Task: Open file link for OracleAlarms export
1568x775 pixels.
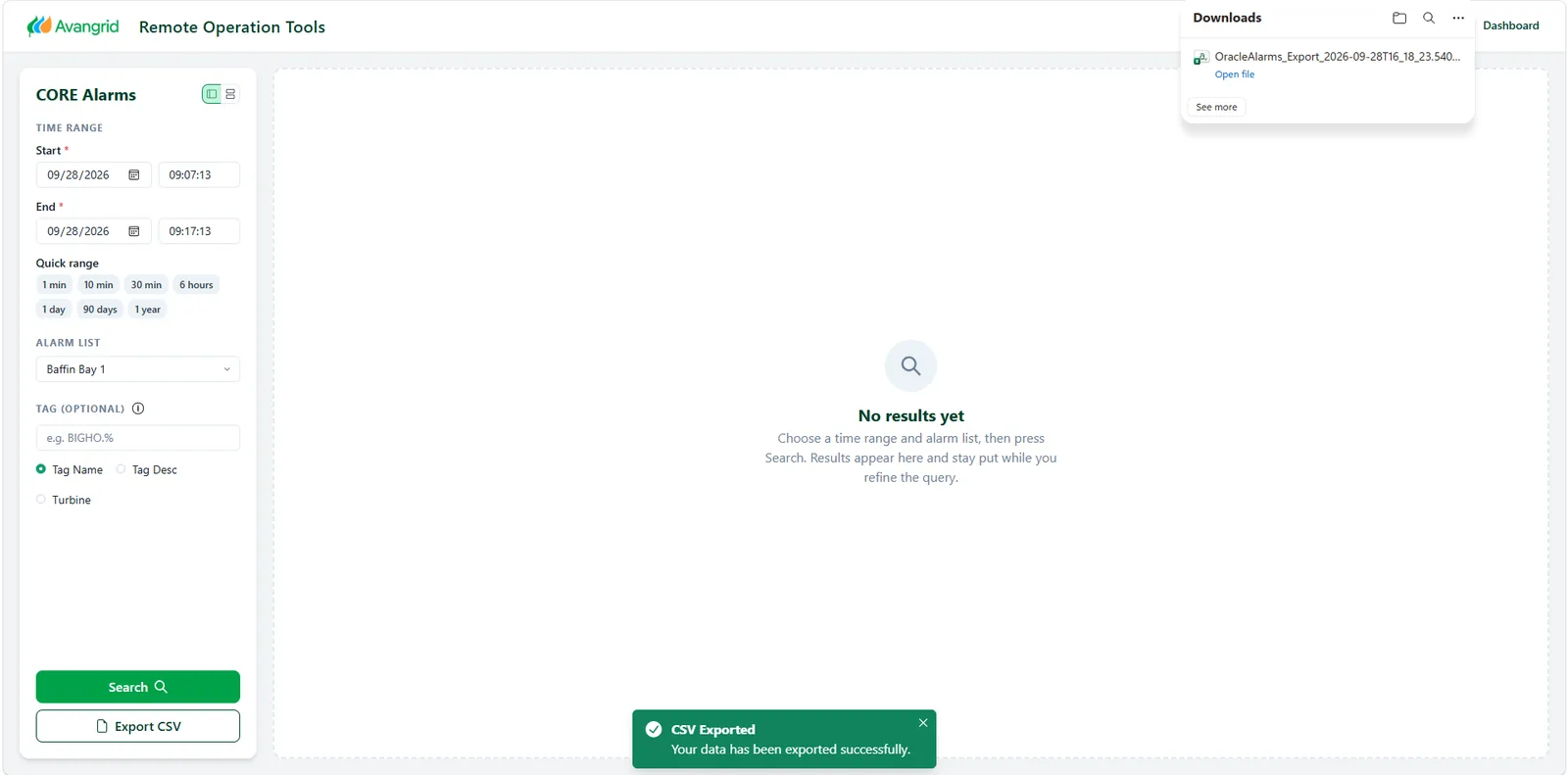Action: (1235, 74)
